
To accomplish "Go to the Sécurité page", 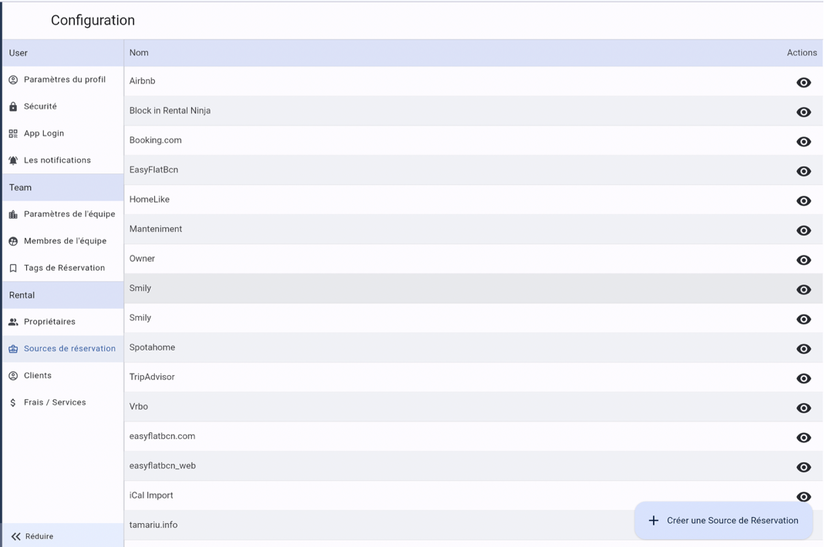I will tap(63, 107).
